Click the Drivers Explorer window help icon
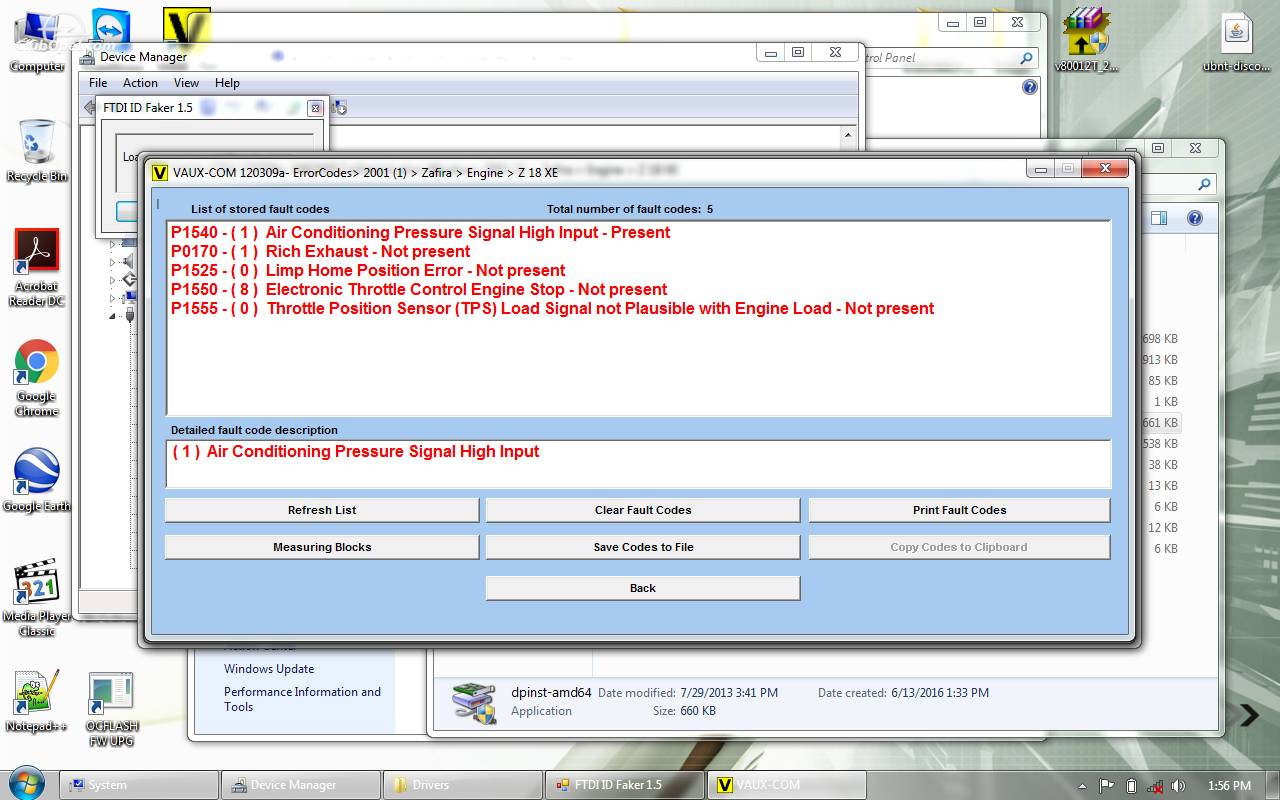This screenshot has height=800, width=1280. point(1194,218)
